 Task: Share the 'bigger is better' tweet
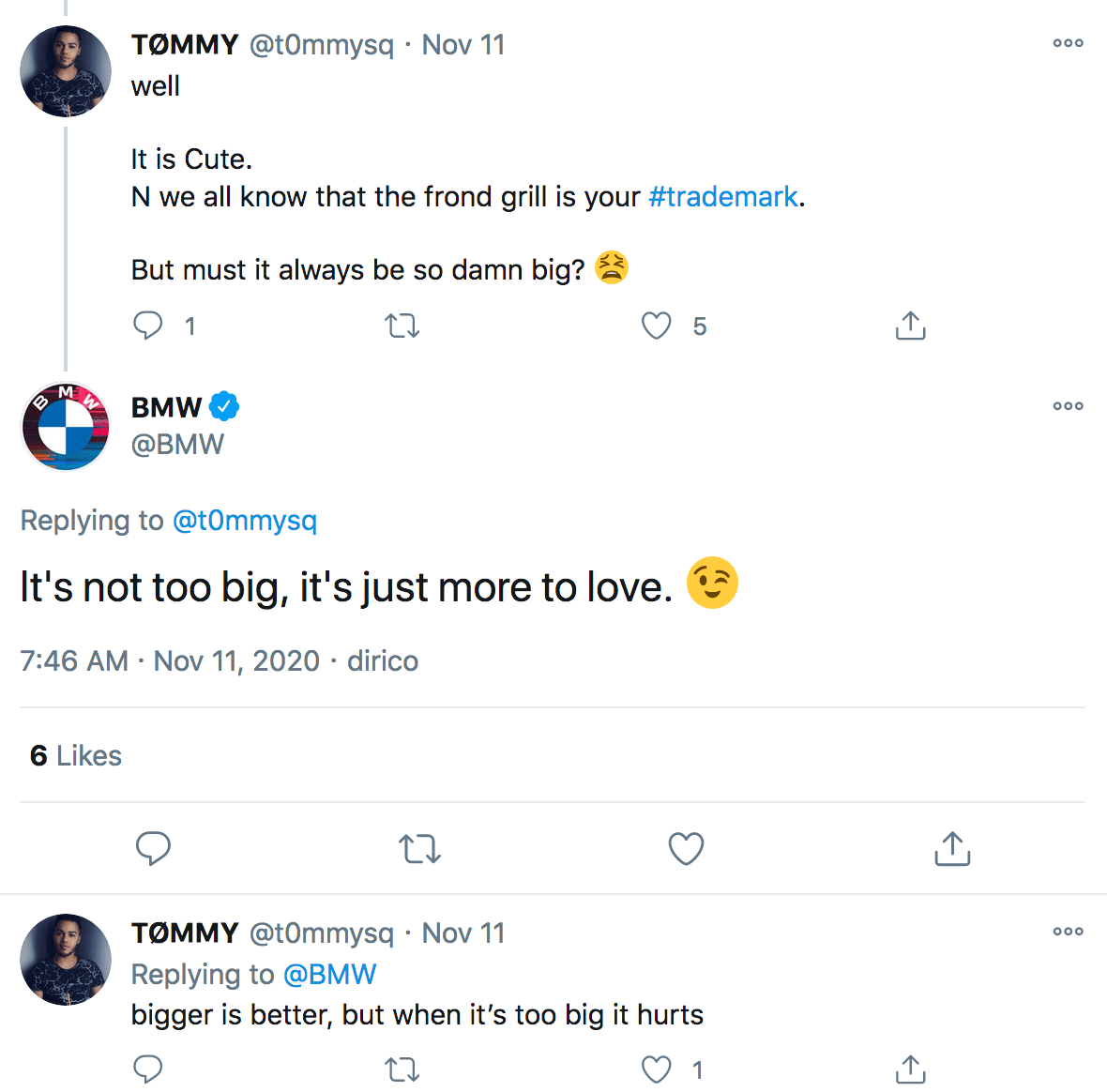910,1069
